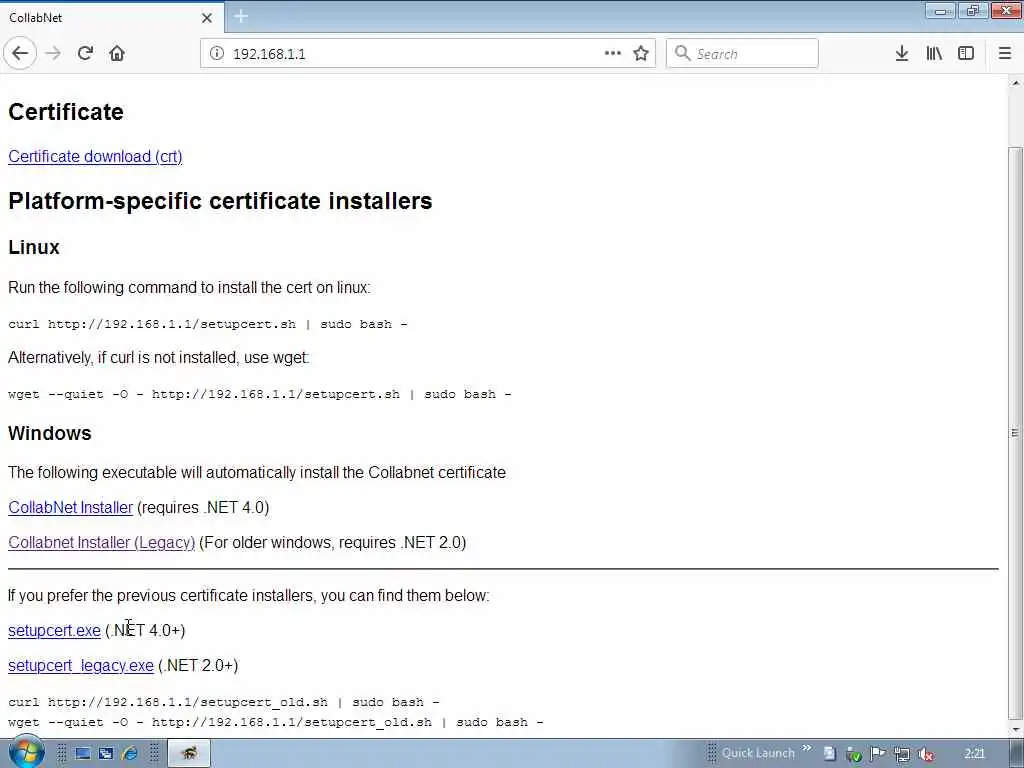Open a new tab with plus button
1024x768 pixels.
pos(241,16)
